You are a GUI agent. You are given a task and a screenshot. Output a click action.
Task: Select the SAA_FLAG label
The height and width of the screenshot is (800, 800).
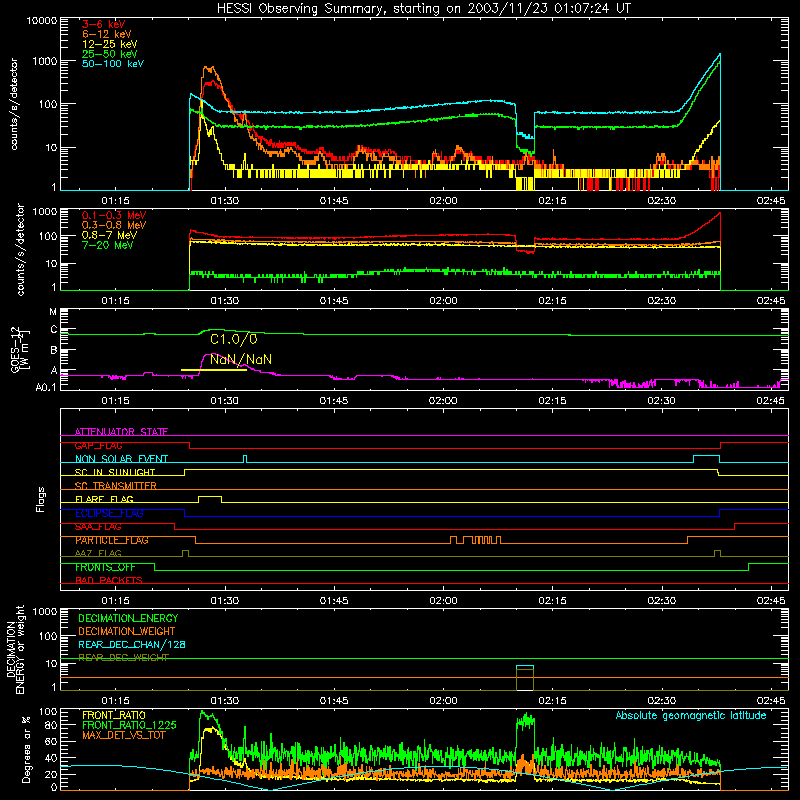[x=98, y=526]
